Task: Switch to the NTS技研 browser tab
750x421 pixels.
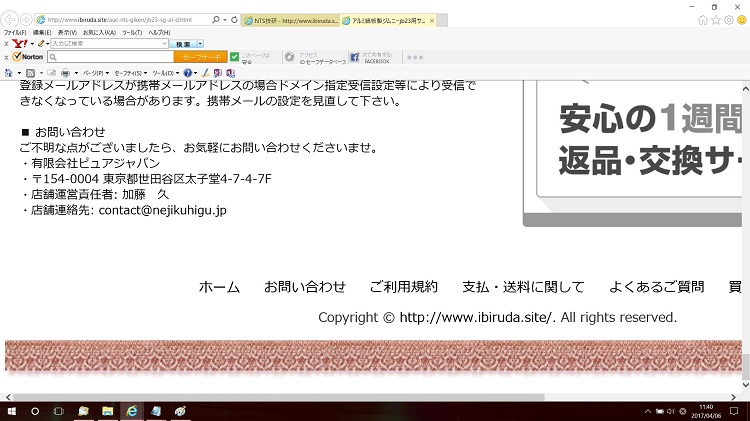Action: coord(290,19)
